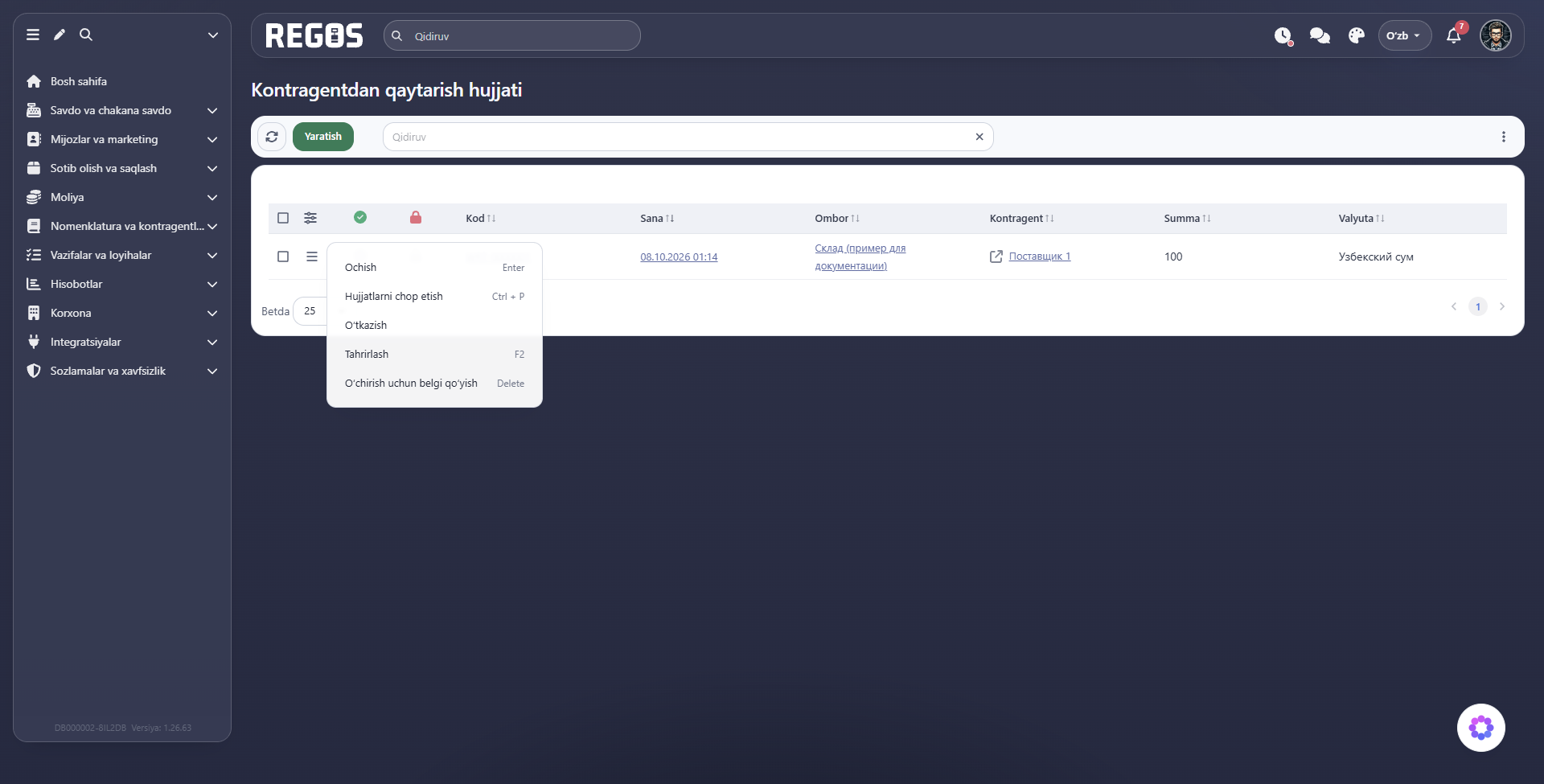Click the top Qidiruv global search field

tap(512, 35)
